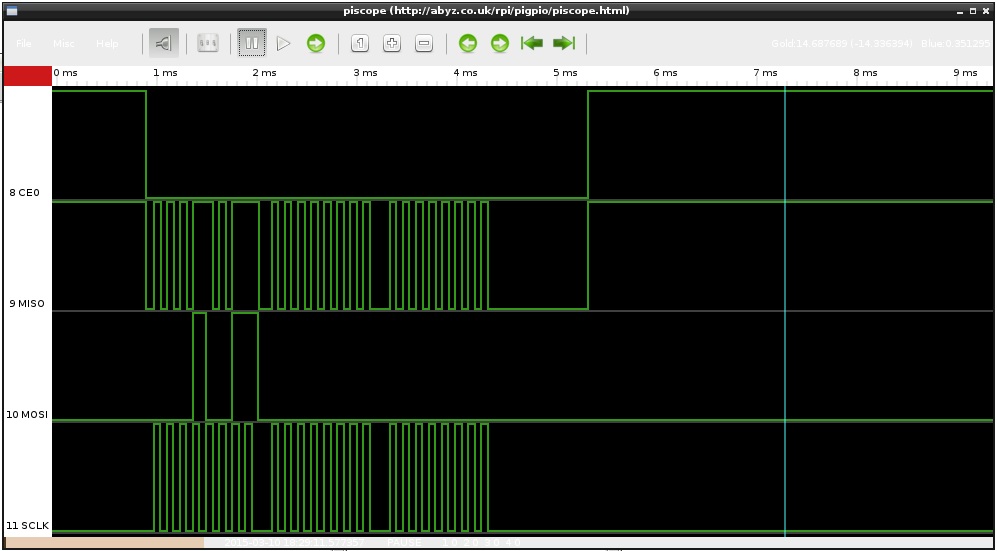Click the timestamp in the status bar

294,543
